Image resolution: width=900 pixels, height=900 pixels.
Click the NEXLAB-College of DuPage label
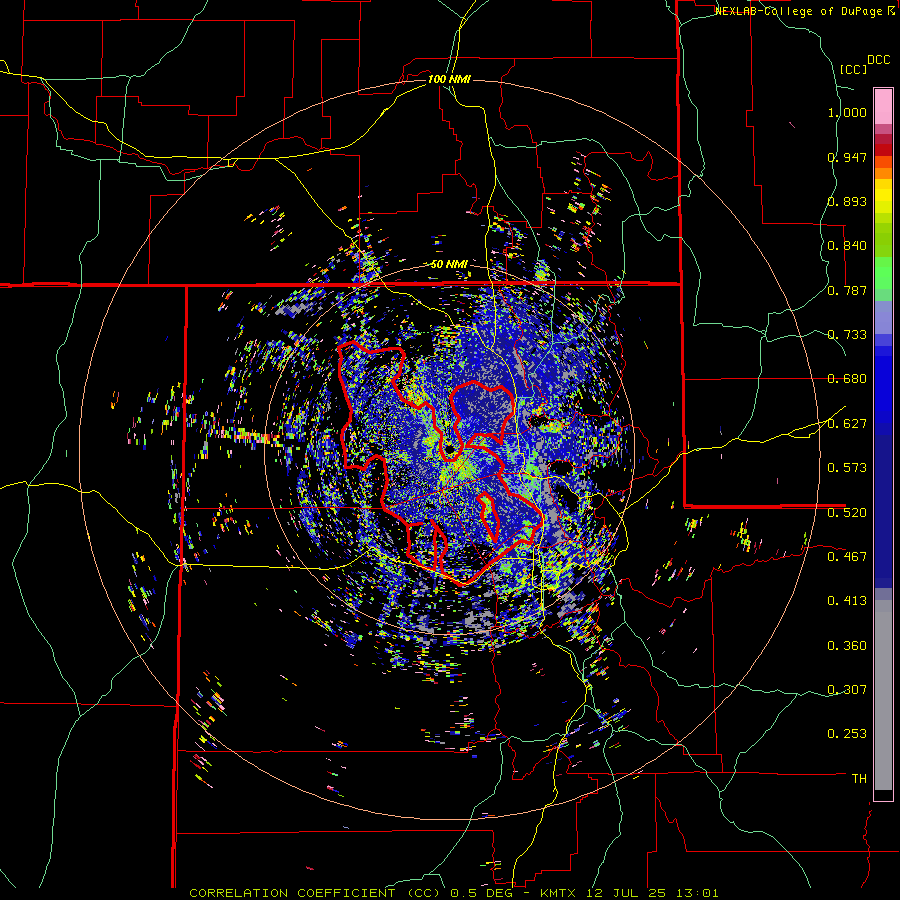(x=798, y=11)
